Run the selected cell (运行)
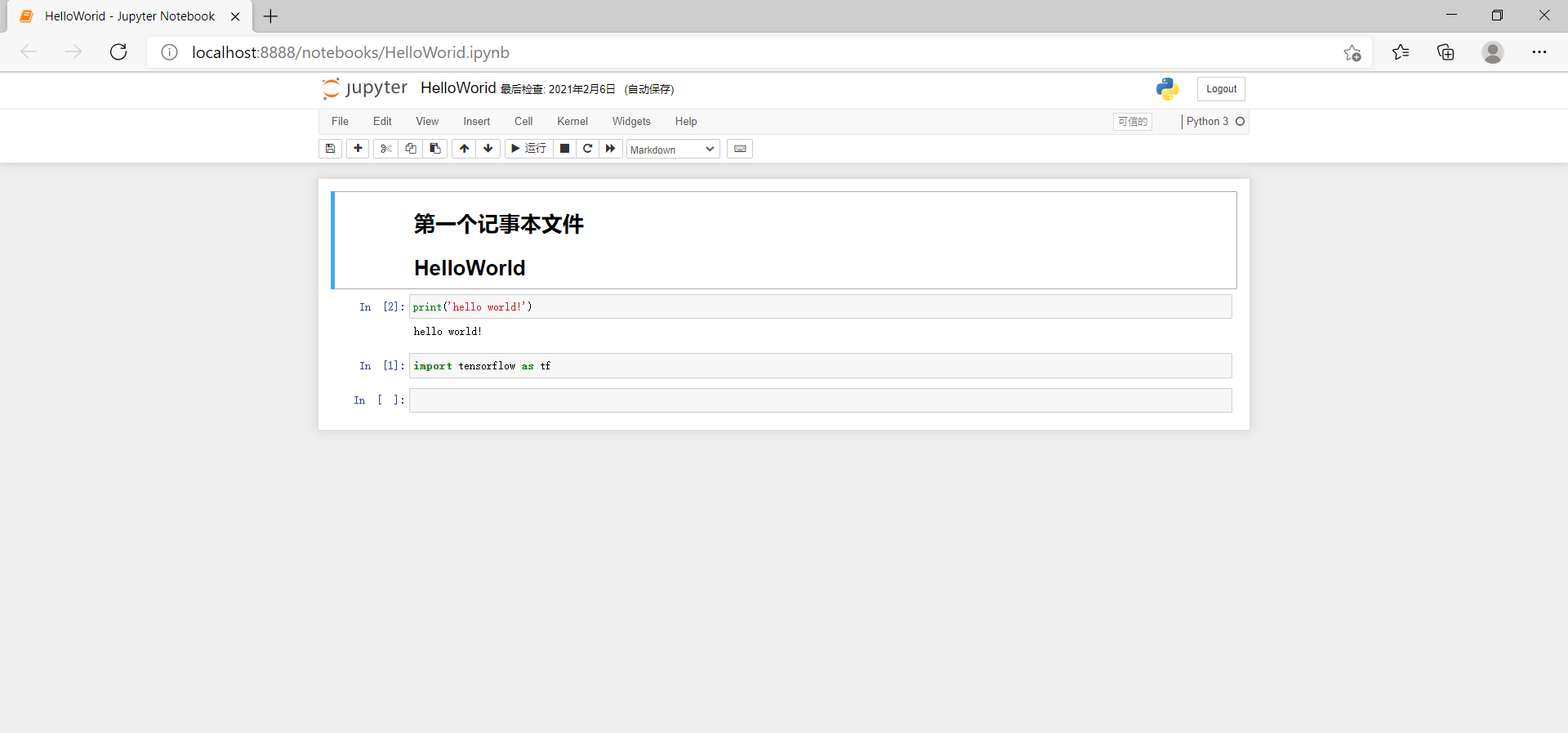Image resolution: width=1568 pixels, height=733 pixels. pos(528,149)
